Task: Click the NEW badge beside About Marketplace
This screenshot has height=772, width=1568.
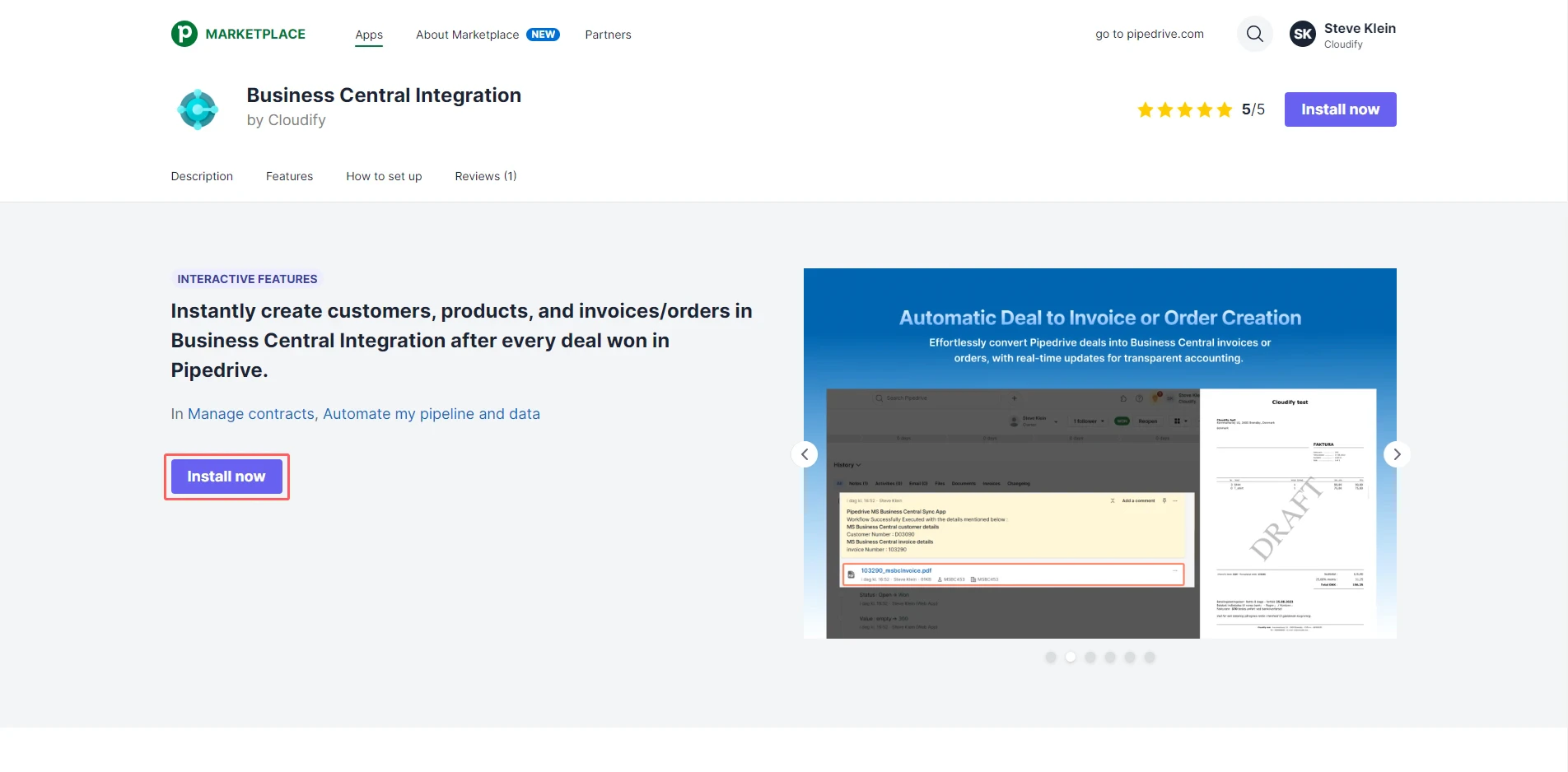Action: [543, 35]
